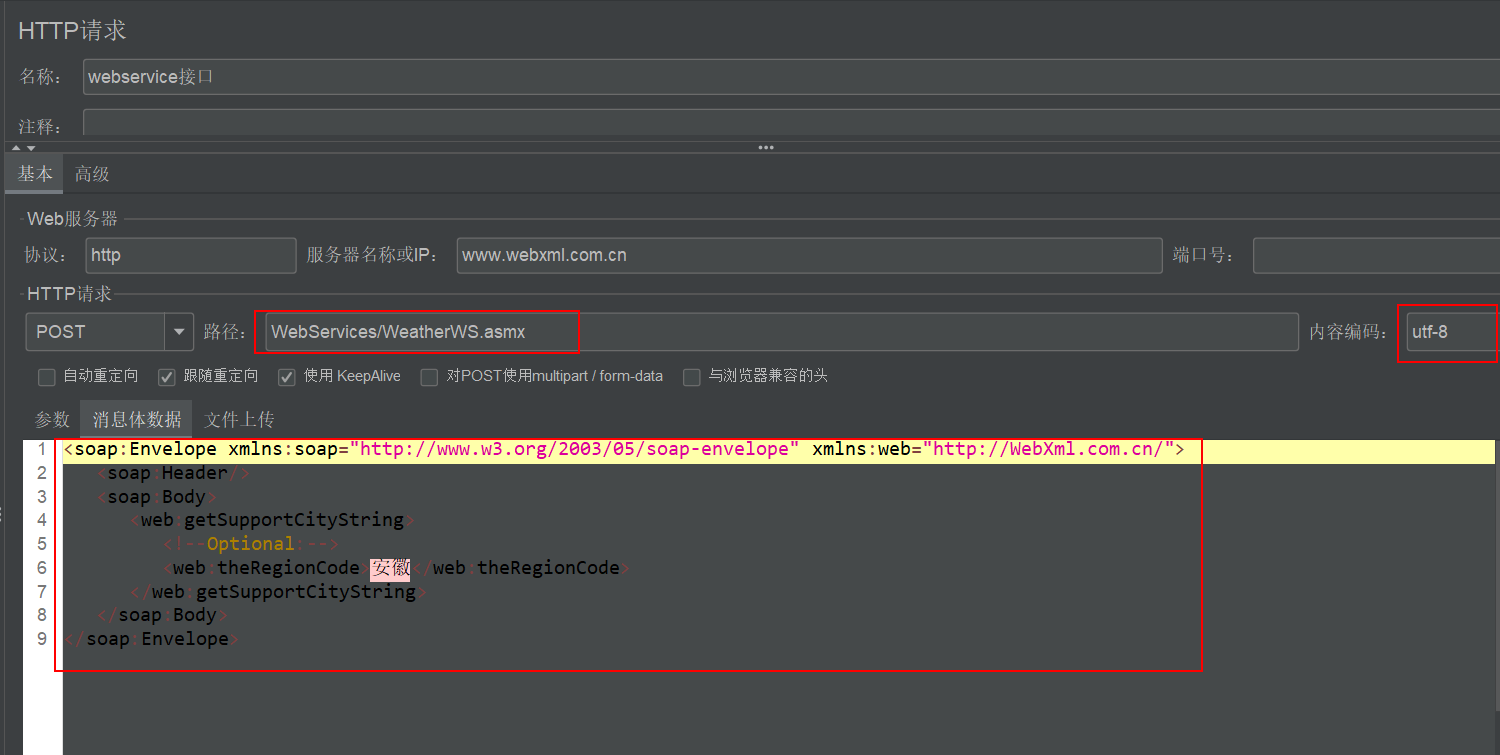Open the 参数 tab

click(52, 419)
